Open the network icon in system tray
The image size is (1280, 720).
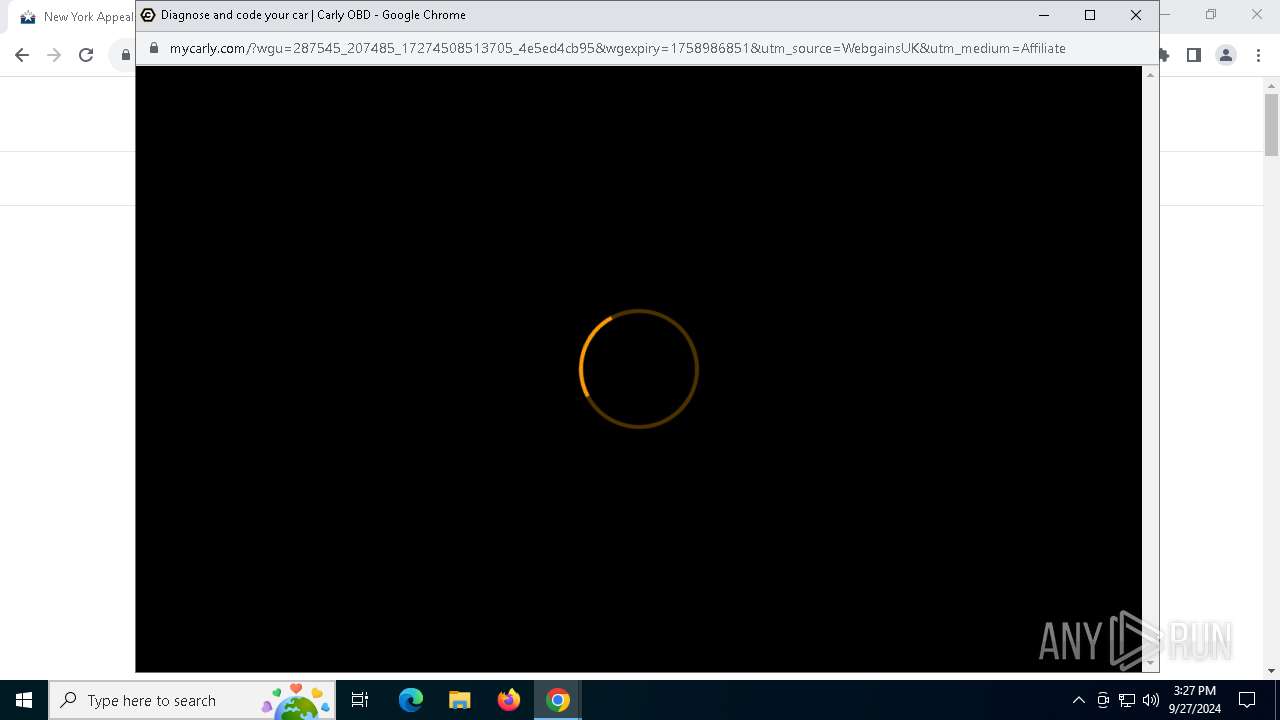point(1127,700)
